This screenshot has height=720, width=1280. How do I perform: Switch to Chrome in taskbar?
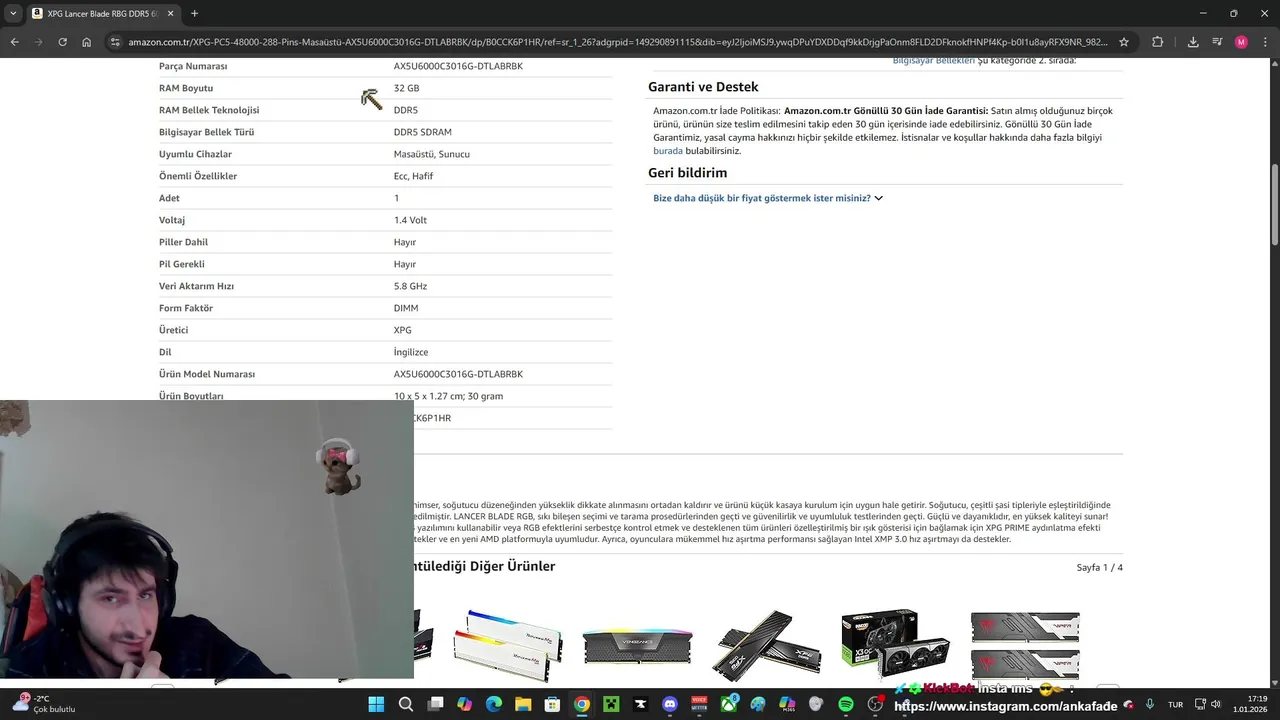click(x=581, y=704)
